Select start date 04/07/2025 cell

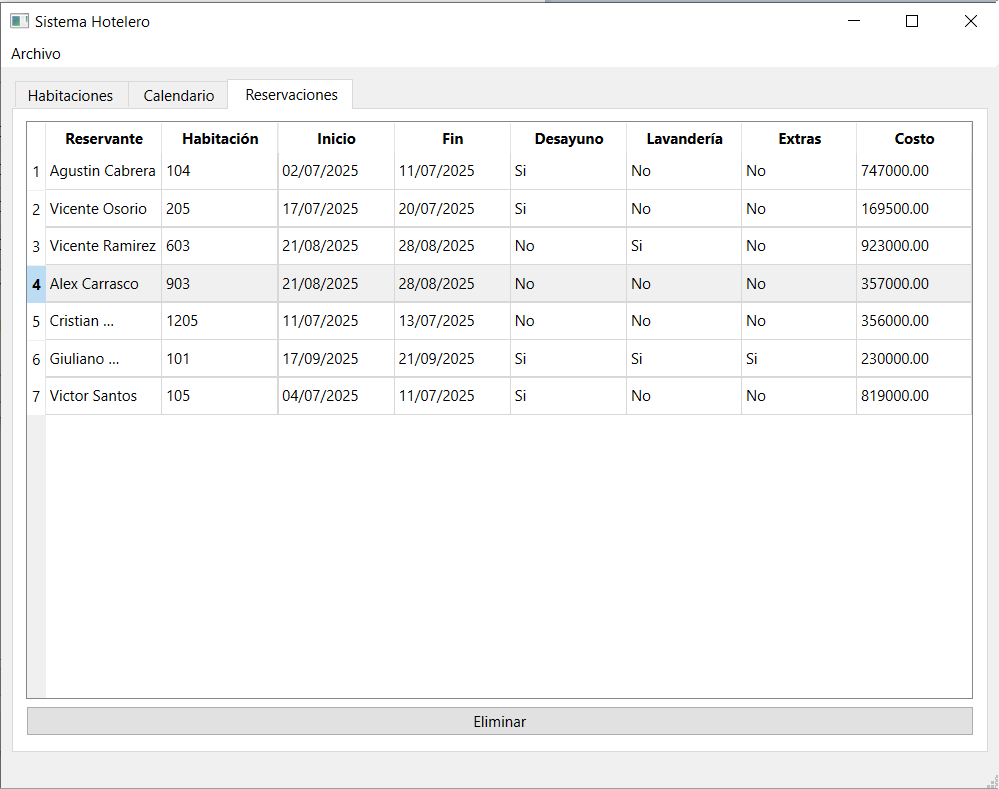point(336,396)
